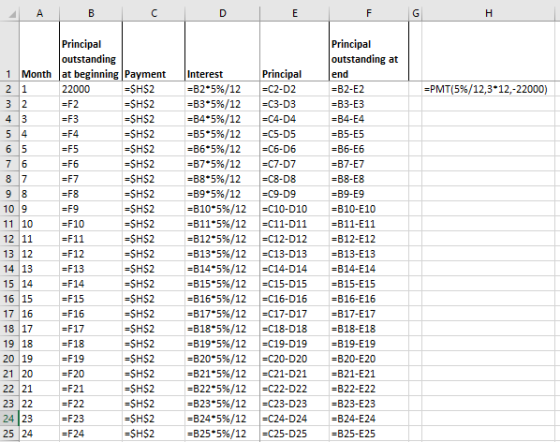Screen dimensions: 560x442
Task: Select row 2 header
Action: [10, 89]
